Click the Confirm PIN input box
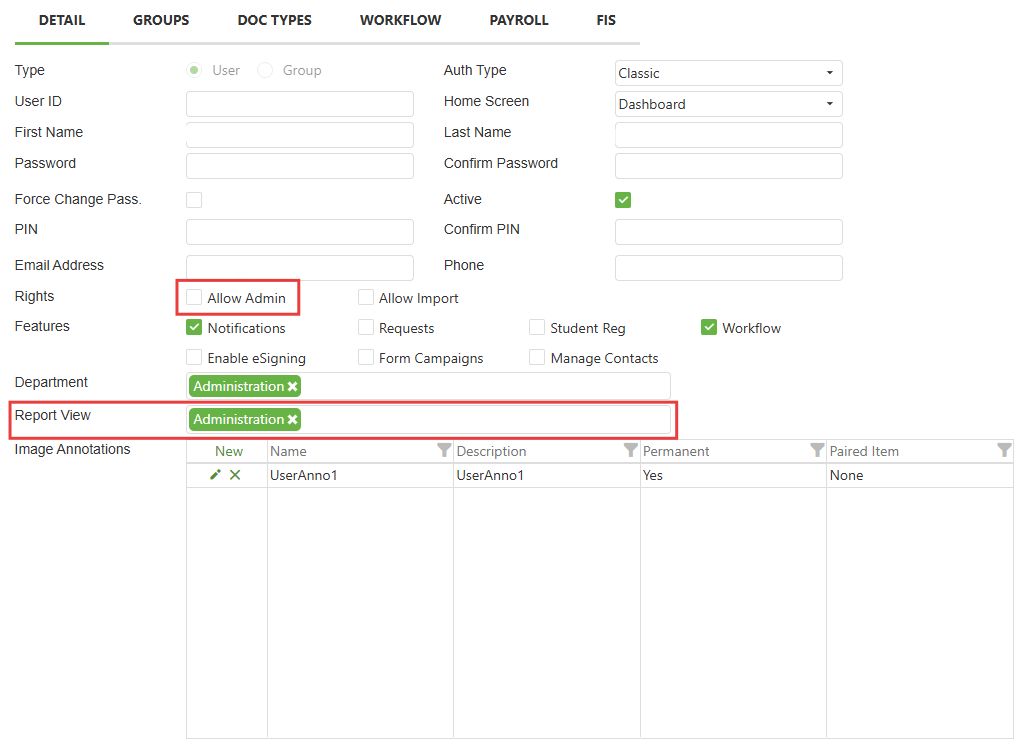This screenshot has width=1025, height=749. coord(729,232)
